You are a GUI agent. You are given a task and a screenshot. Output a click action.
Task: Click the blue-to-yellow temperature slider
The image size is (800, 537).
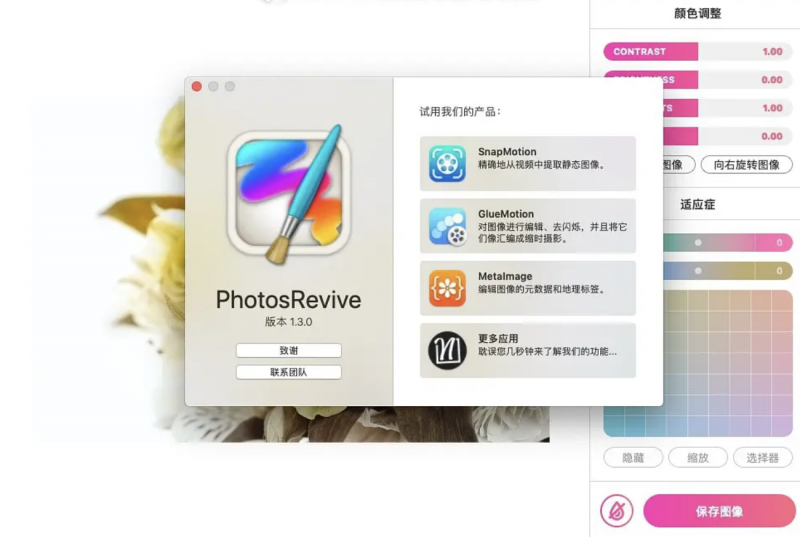(x=727, y=271)
